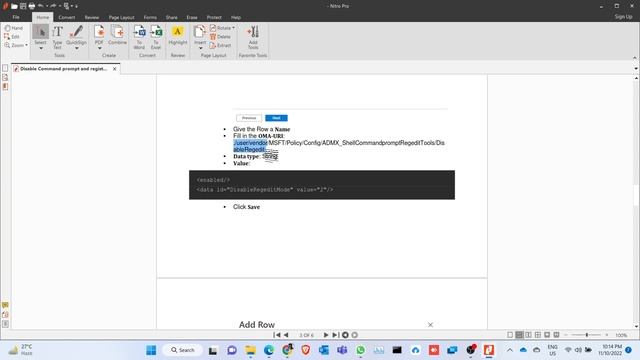Expand the PDF create dropdown arrow
Screen dimensions: 640x360
(x=99, y=49)
